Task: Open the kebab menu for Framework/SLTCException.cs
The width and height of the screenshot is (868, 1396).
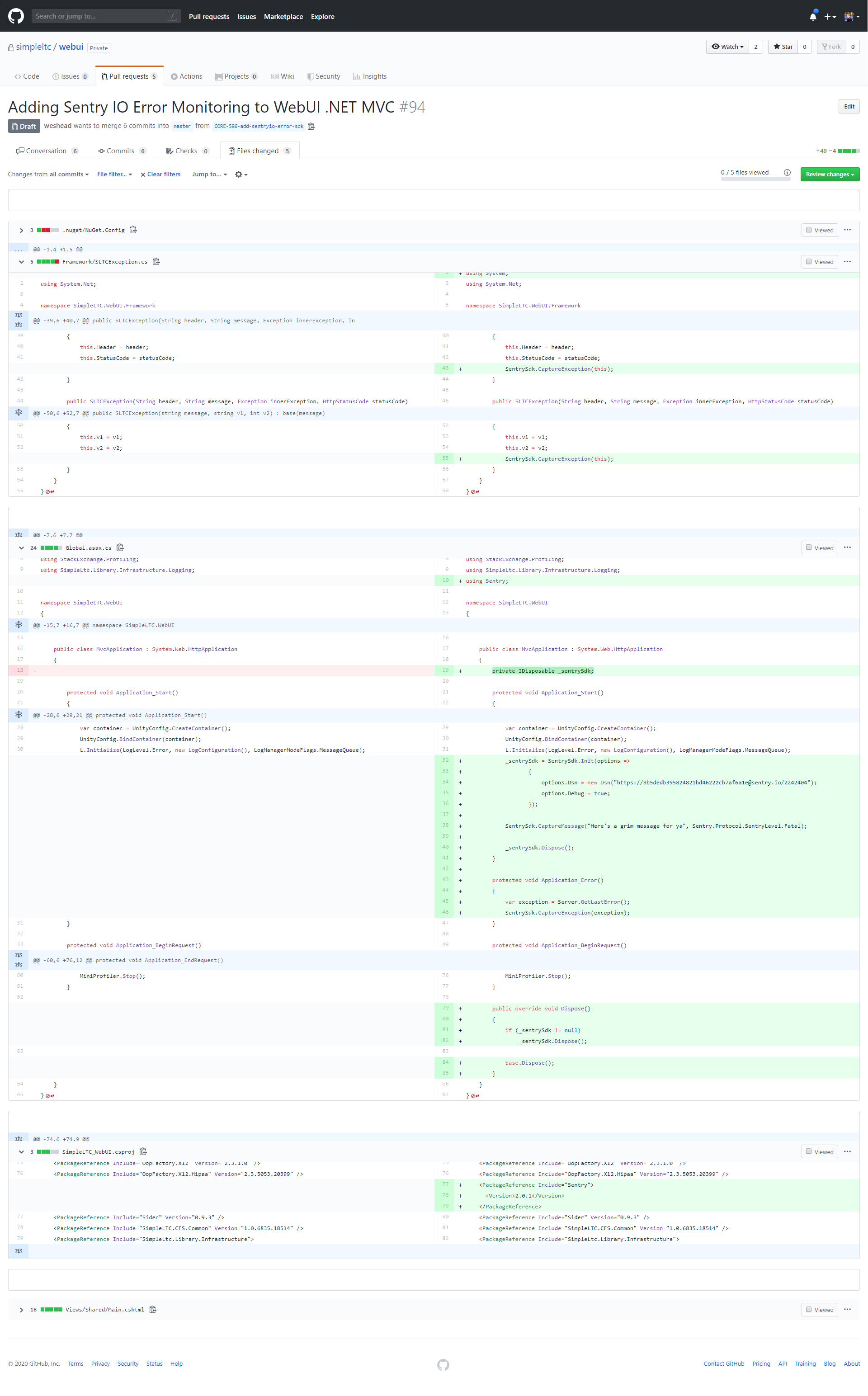Action: tap(847, 261)
